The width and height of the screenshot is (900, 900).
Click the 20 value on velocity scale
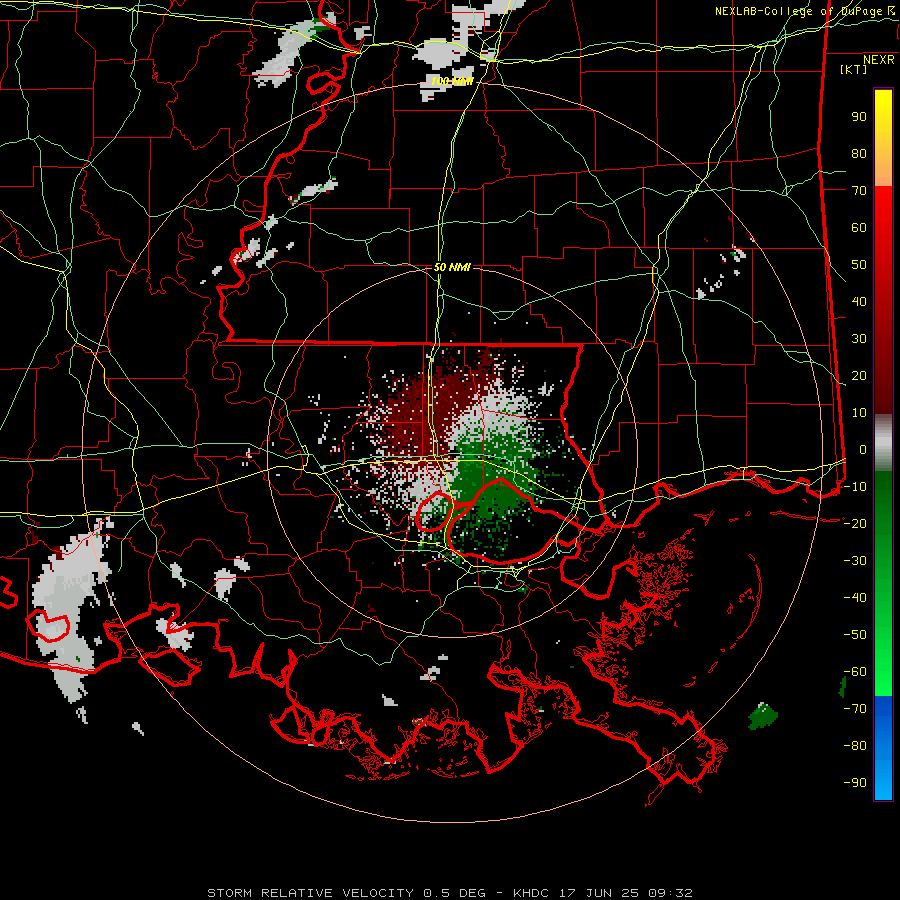click(859, 375)
